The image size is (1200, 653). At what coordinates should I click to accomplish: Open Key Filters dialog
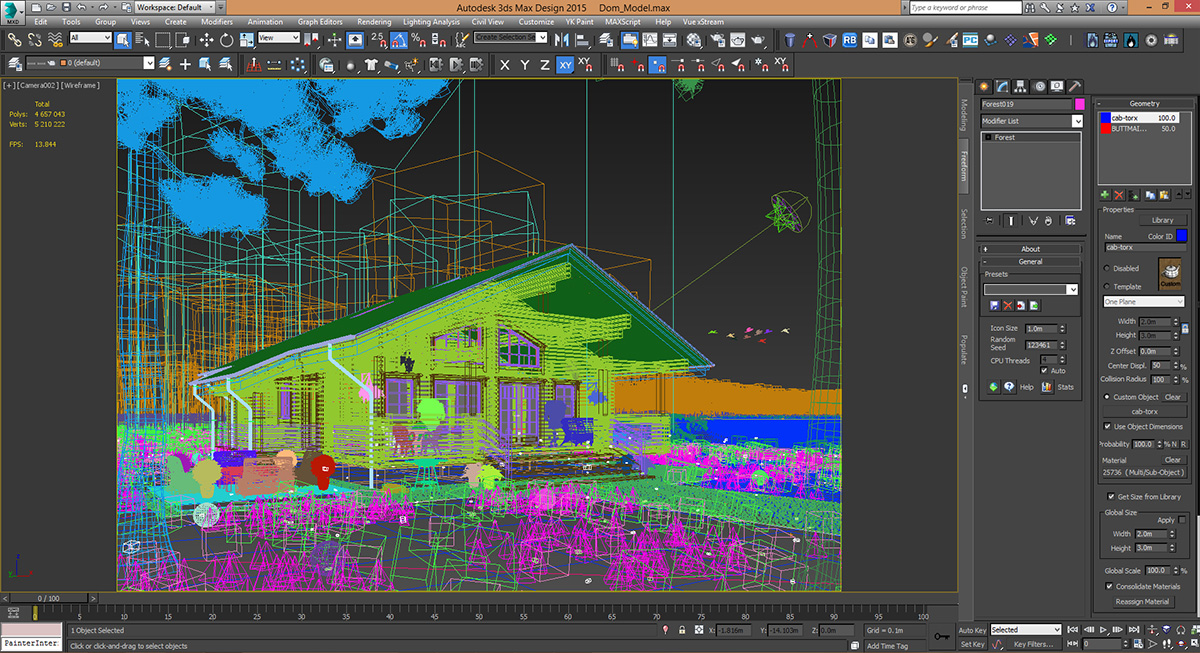coord(1034,644)
